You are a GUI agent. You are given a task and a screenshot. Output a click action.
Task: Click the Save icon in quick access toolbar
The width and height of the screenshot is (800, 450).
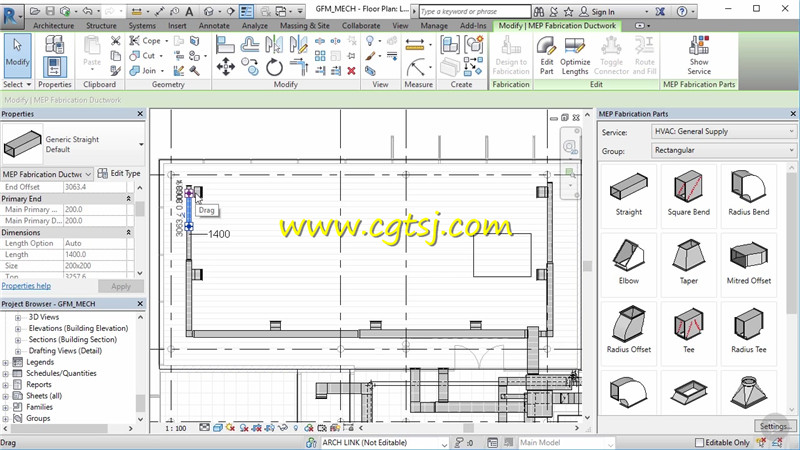[x=50, y=11]
